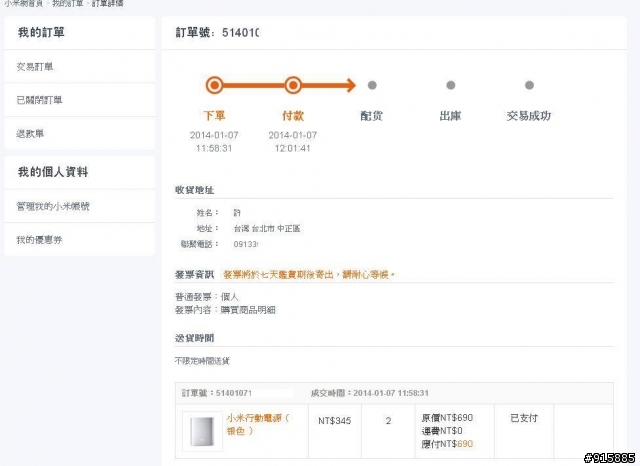Viewport: 640px width, 466px height.
Task: Click the 出庫 step label
Action: pos(450,116)
